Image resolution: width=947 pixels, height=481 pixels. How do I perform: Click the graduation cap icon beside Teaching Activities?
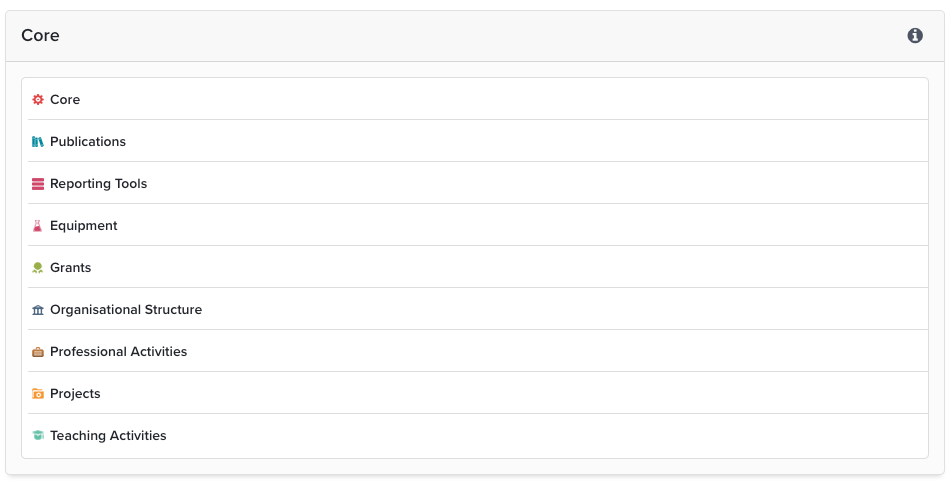pos(38,436)
